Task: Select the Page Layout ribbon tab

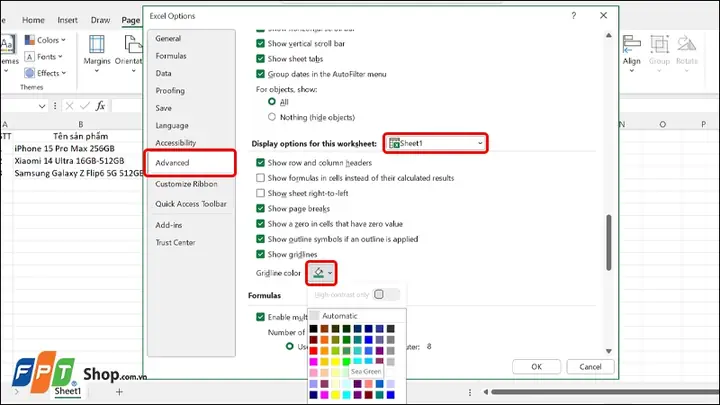Action: (x=131, y=20)
